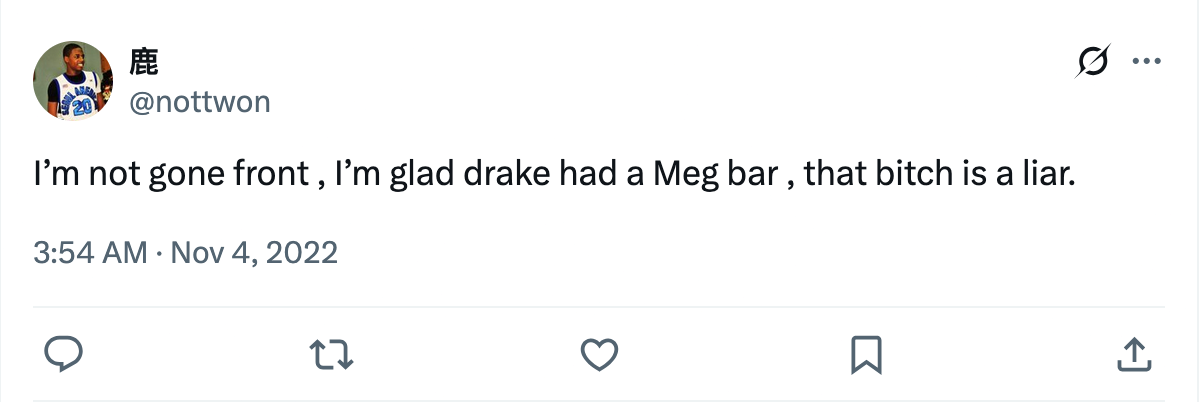Like the tweet with the heart icon
Image resolution: width=1200 pixels, height=402 pixels.
click(x=600, y=353)
